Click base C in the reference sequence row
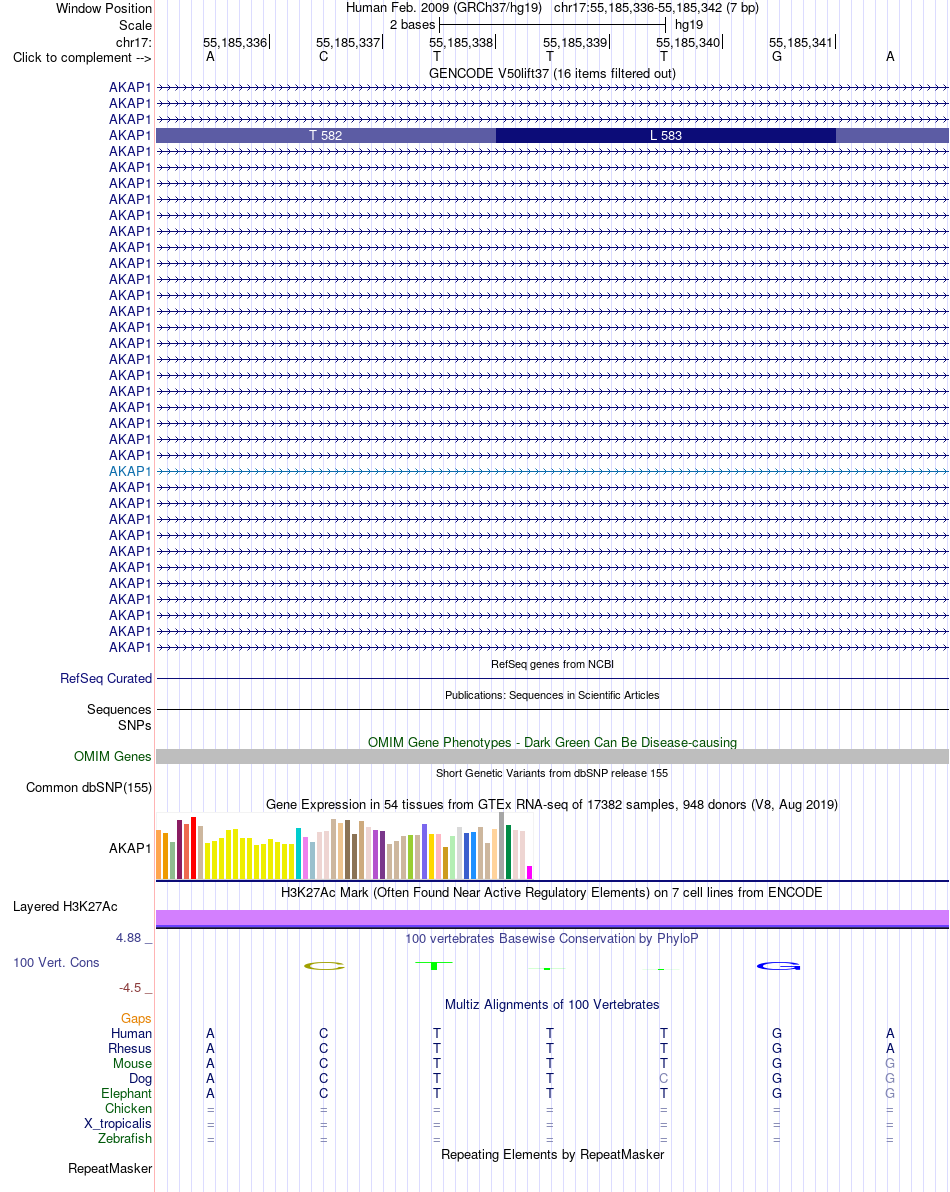 (324, 57)
